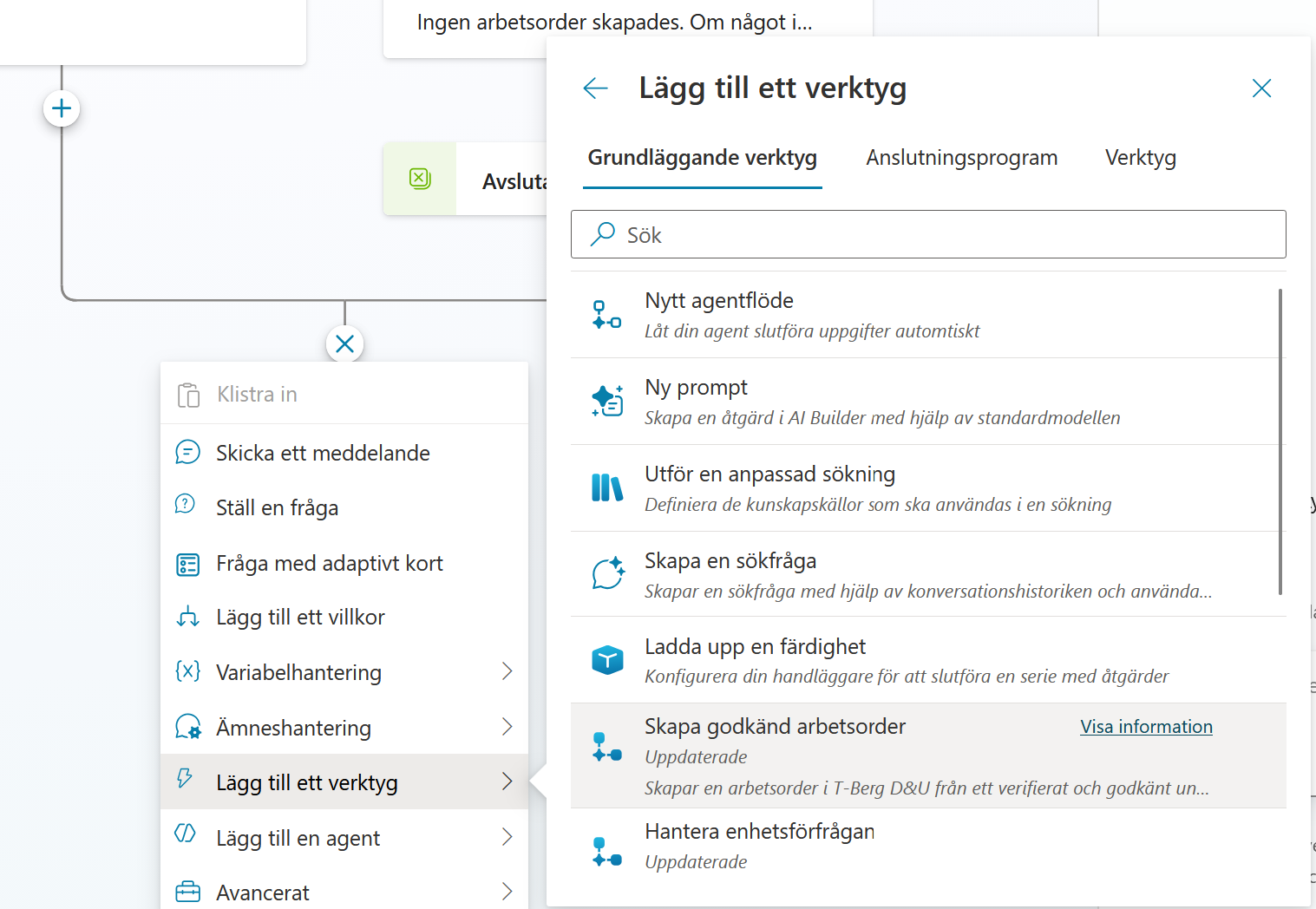Screen dimensions: 1316x909
Task: Expand the Ämneshantering submenu chevron
Action: pyautogui.click(x=507, y=727)
